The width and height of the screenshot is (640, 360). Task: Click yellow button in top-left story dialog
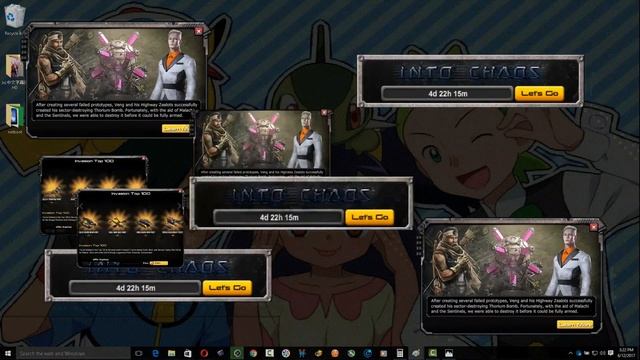pyautogui.click(x=176, y=129)
